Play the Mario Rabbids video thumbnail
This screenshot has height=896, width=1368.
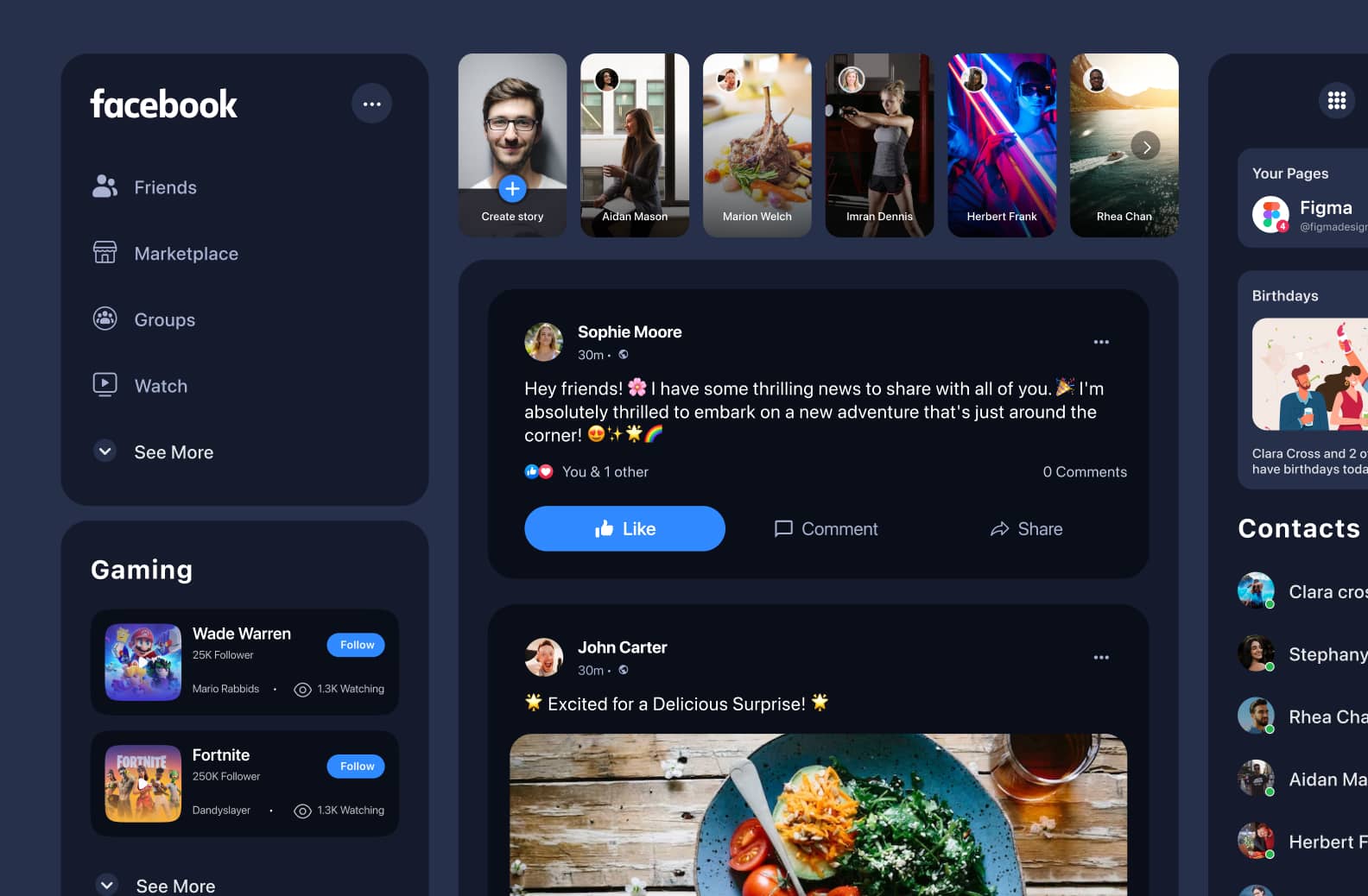click(143, 662)
